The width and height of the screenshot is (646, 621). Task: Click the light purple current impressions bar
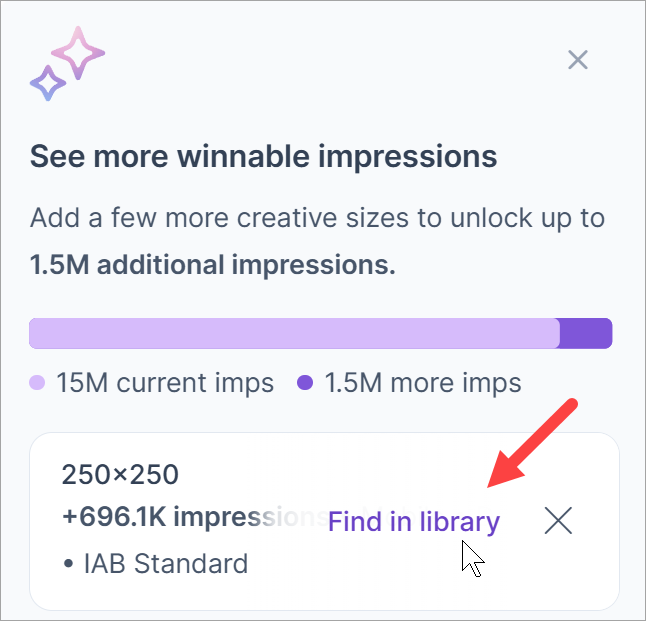click(293, 333)
